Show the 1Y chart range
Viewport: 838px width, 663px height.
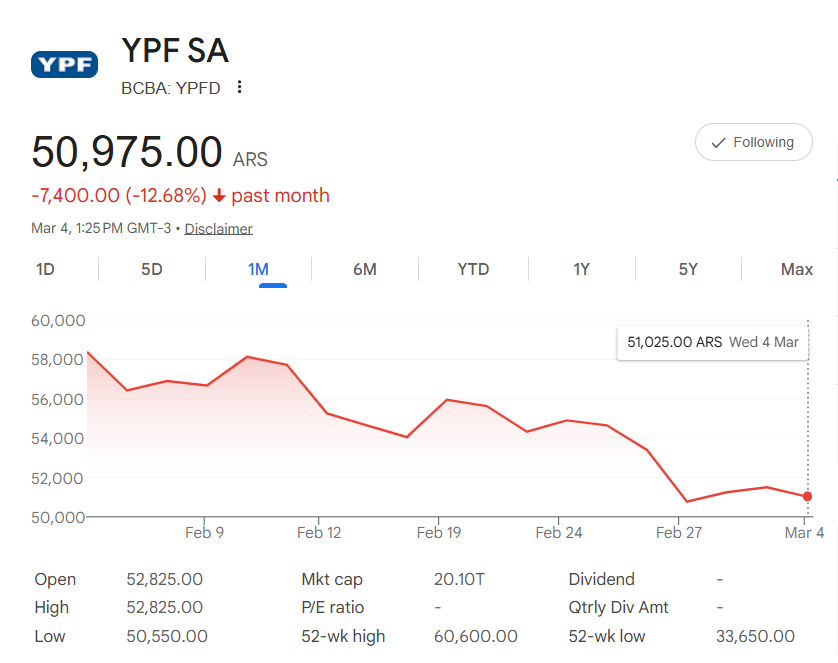[x=581, y=269]
